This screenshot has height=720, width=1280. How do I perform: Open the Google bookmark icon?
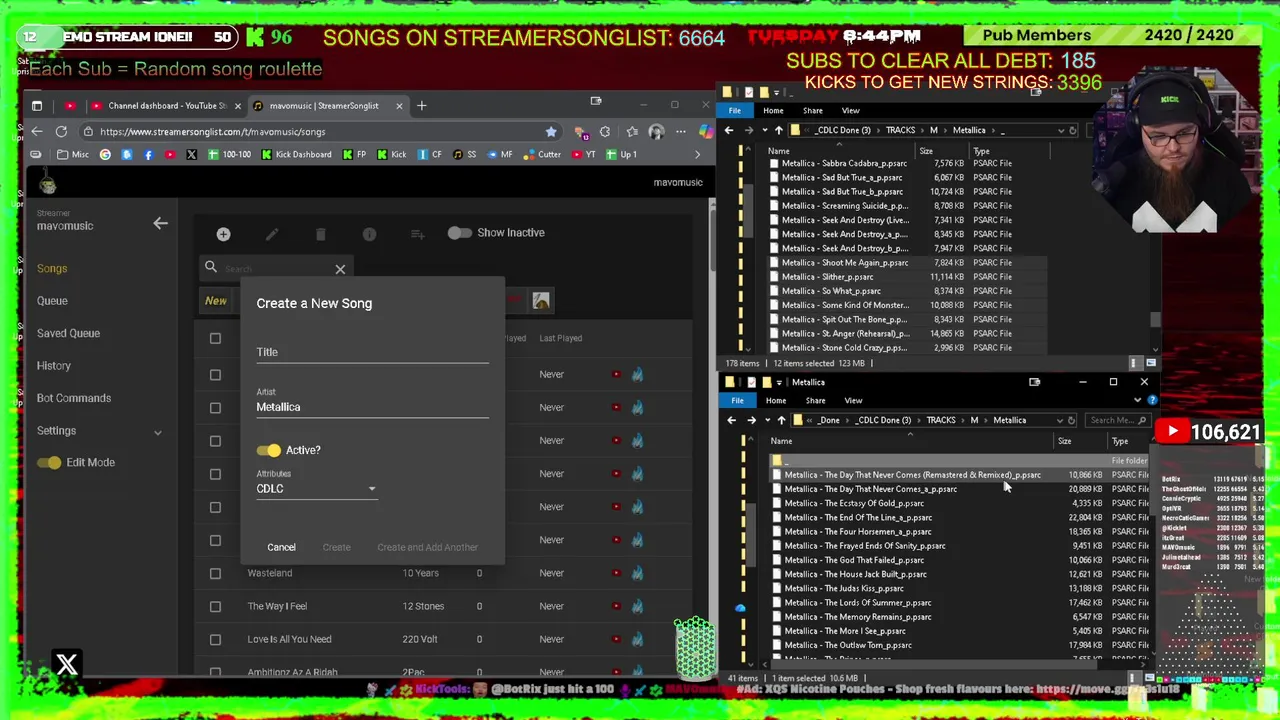pyautogui.click(x=105, y=154)
